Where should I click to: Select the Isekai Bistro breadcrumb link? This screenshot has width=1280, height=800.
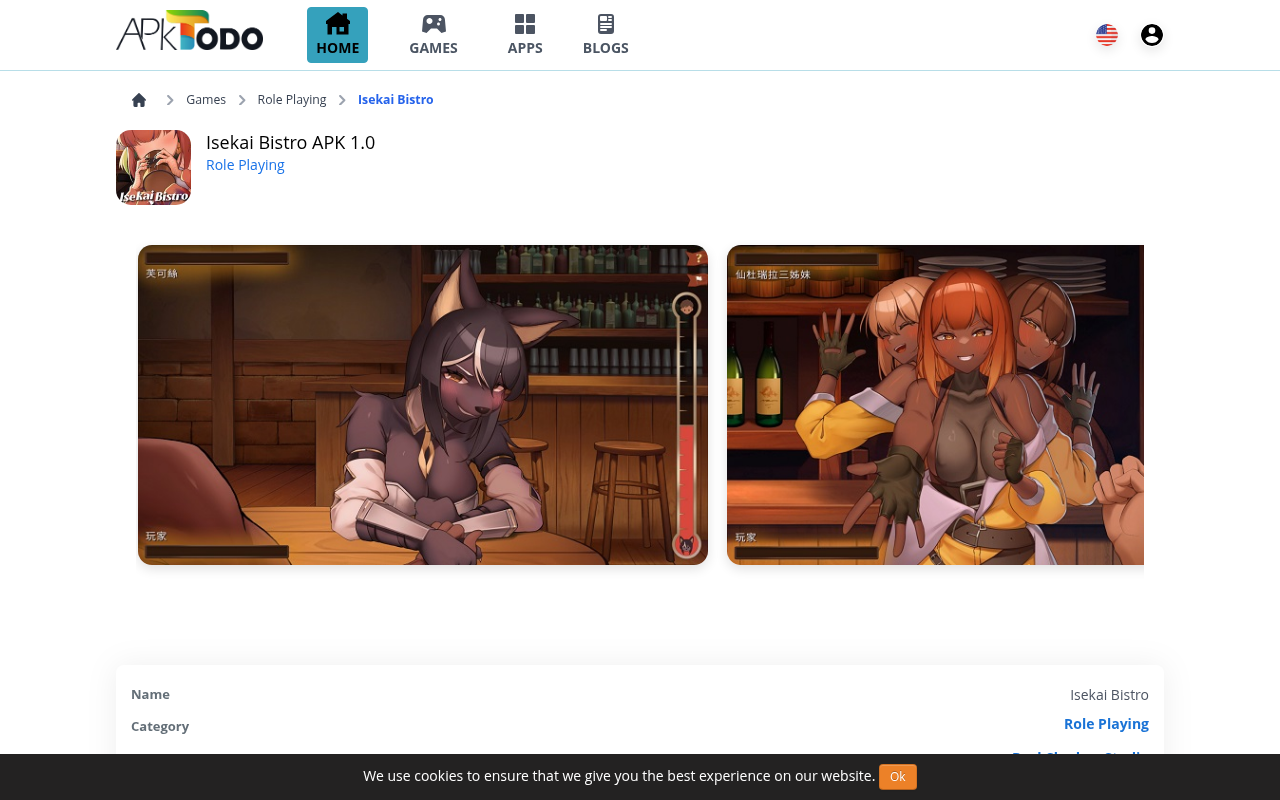pos(396,100)
